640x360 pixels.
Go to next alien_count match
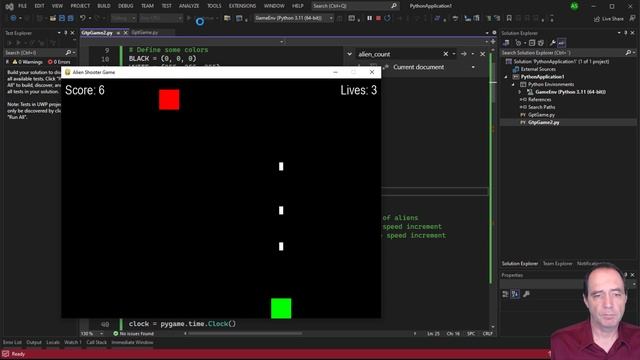[x=464, y=54]
